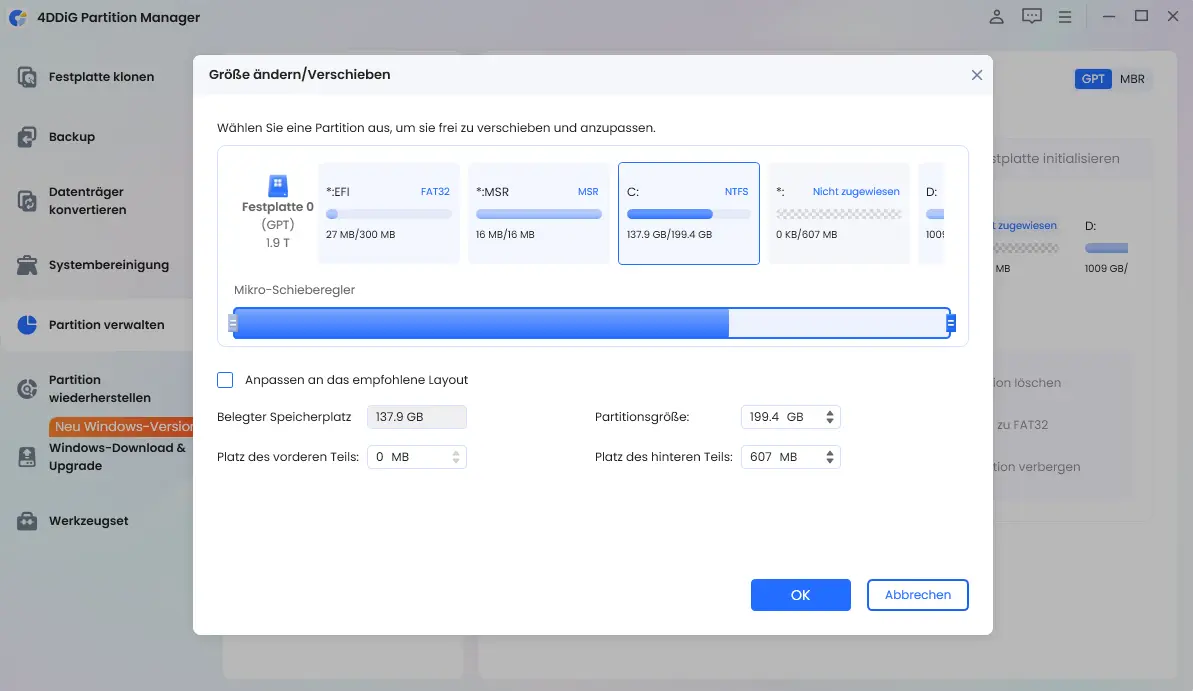Select the Nicht zugewiesen partition card
The width and height of the screenshot is (1193, 691).
(838, 213)
